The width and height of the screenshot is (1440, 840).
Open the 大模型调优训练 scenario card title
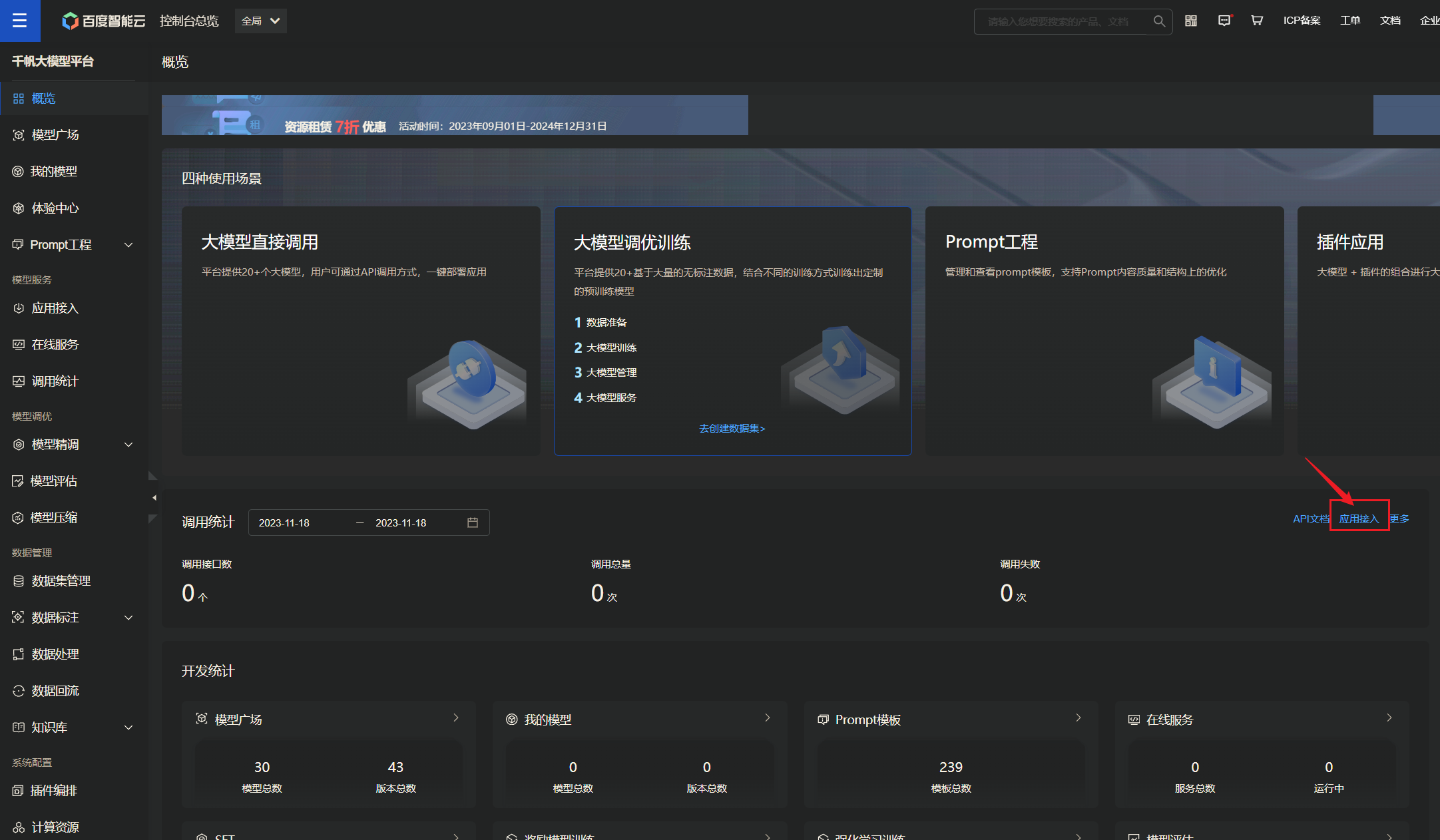point(632,242)
